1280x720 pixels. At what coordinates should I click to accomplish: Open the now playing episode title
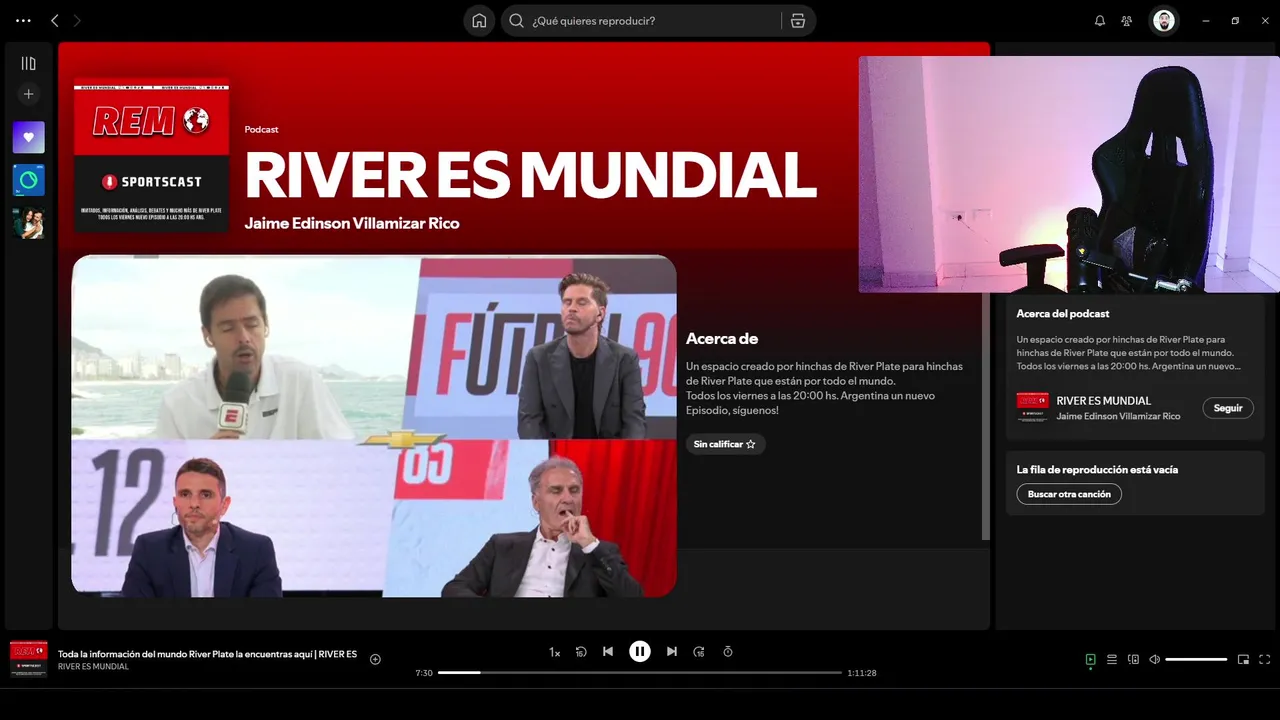(x=207, y=654)
